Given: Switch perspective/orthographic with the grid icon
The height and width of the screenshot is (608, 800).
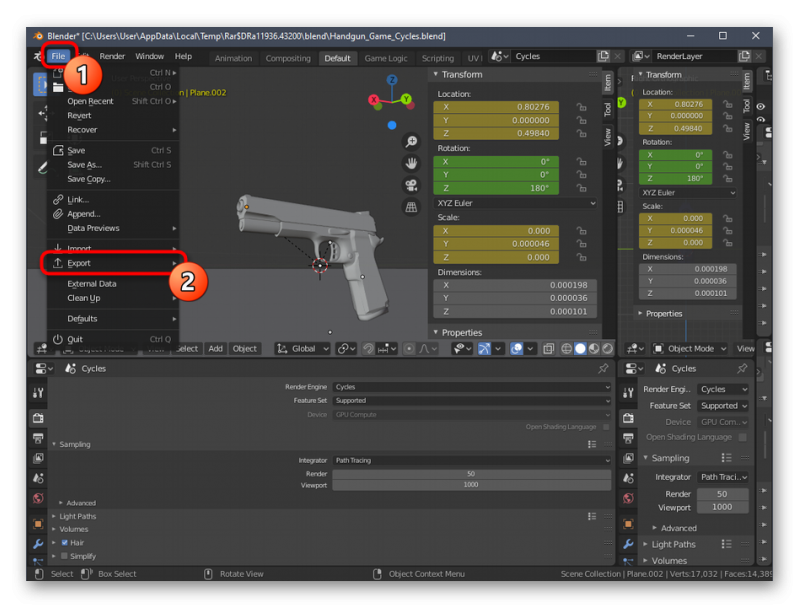Looking at the screenshot, I should 411,207.
